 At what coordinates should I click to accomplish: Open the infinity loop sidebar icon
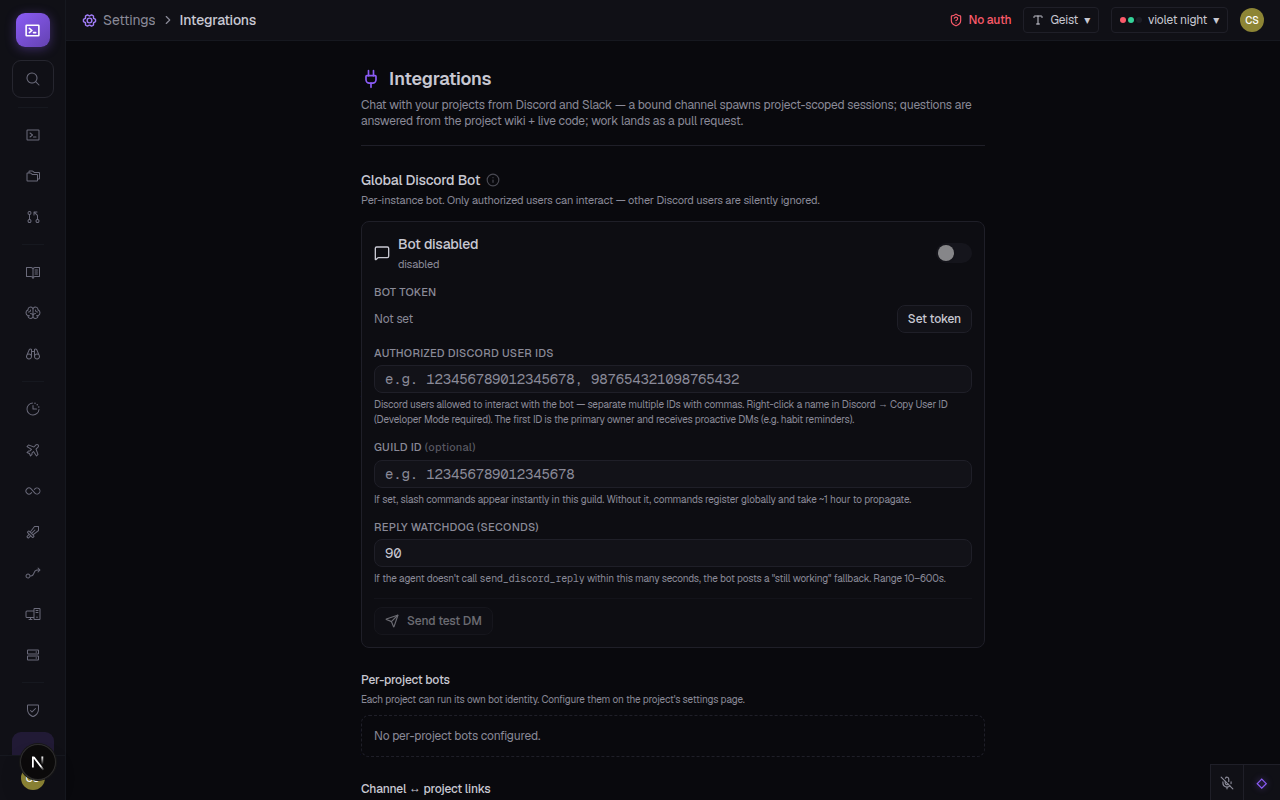33,491
